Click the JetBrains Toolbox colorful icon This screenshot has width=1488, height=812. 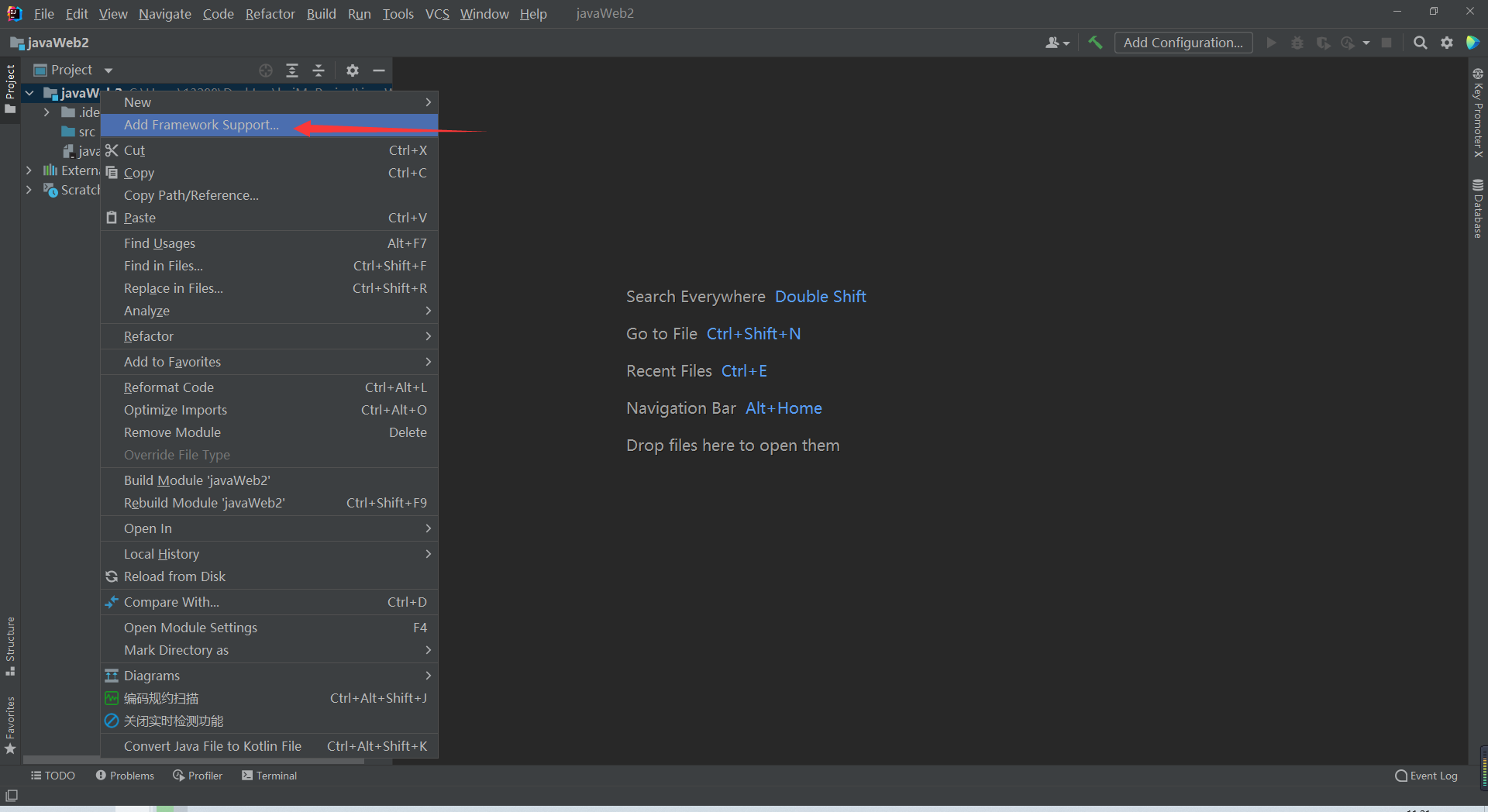(x=1472, y=43)
